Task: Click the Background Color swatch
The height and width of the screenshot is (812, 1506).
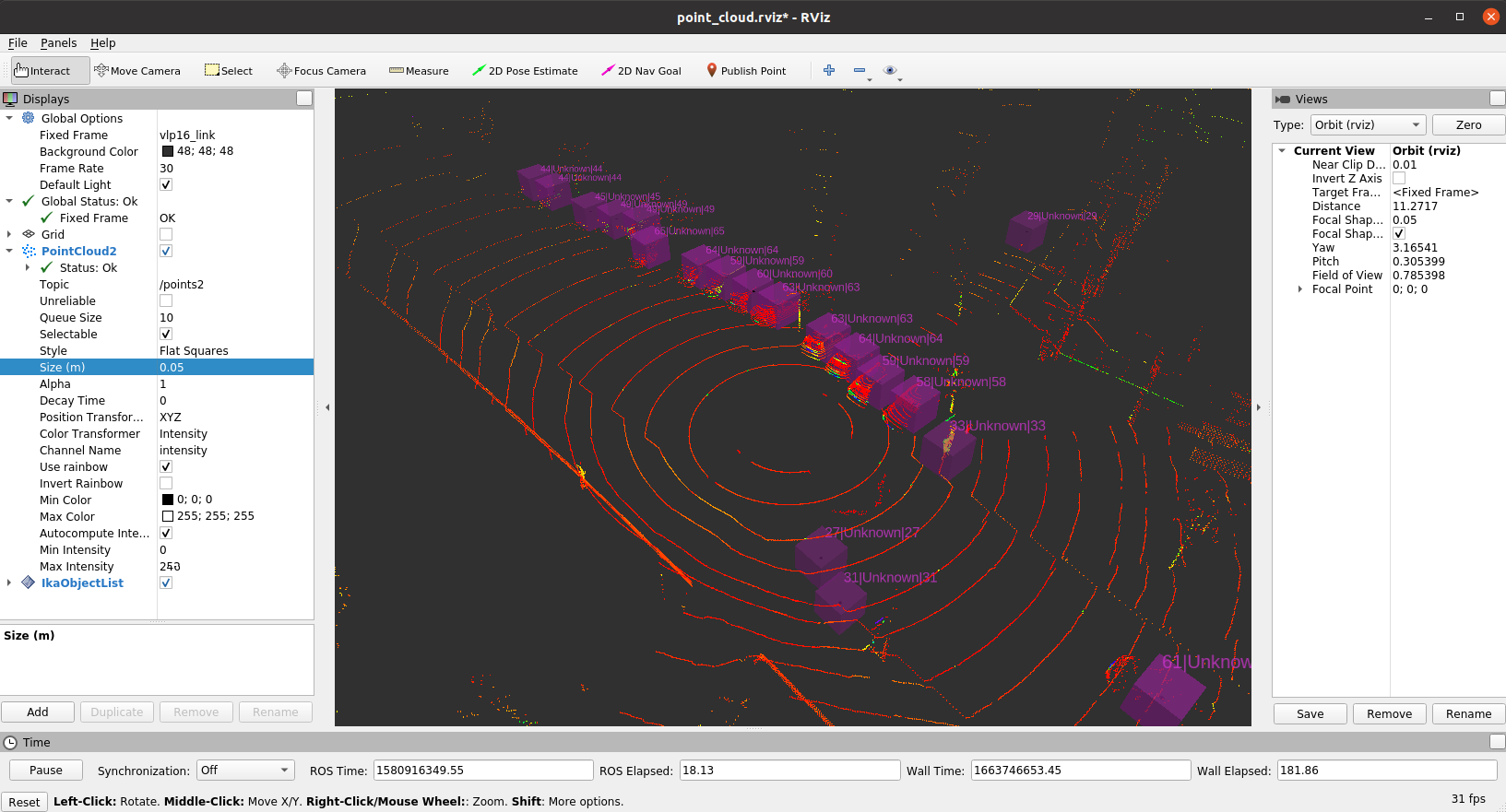Action: click(x=168, y=151)
